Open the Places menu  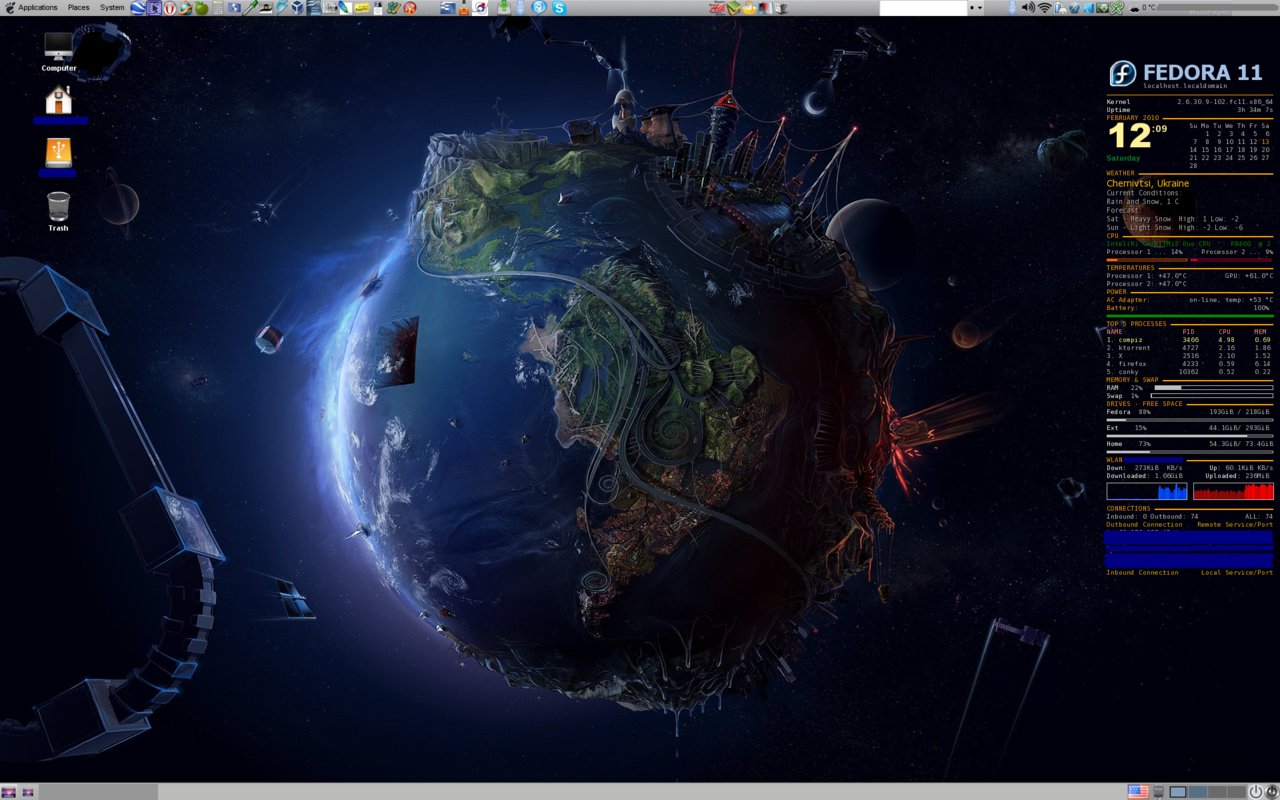pos(78,8)
